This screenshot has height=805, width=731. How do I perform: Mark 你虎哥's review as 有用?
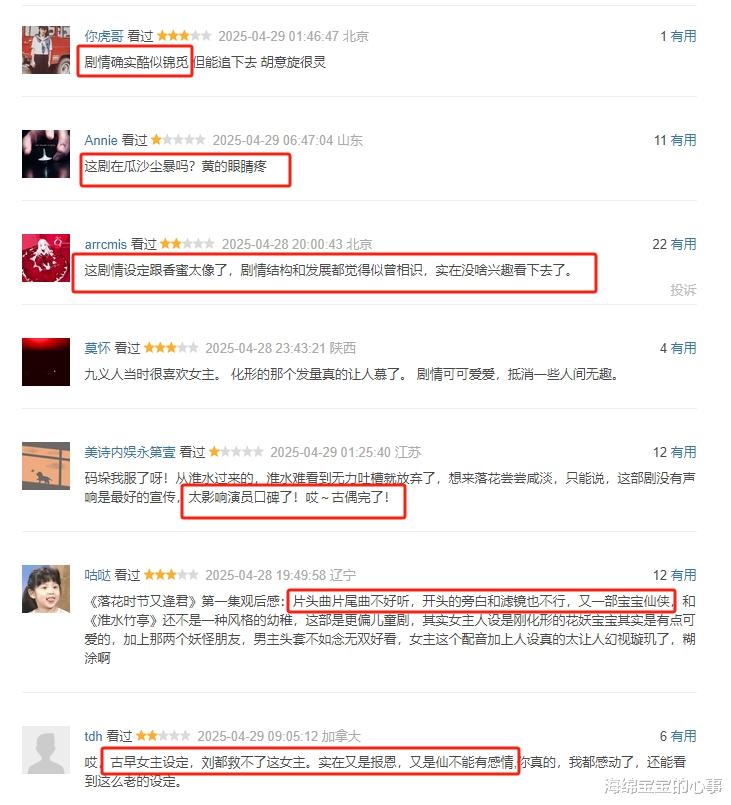click(683, 36)
